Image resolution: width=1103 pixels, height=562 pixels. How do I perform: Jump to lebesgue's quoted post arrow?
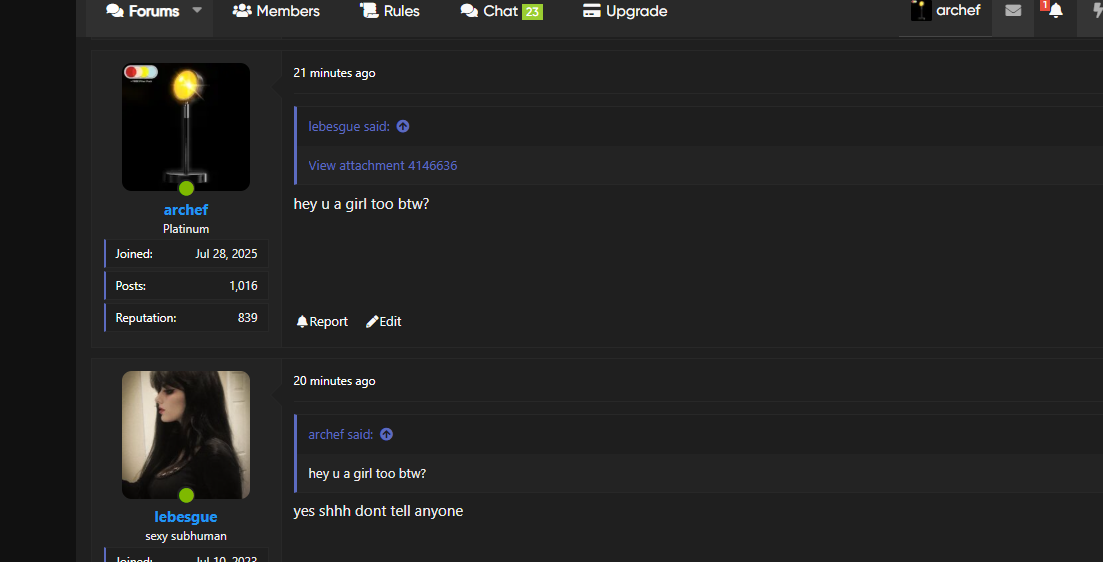pos(403,127)
